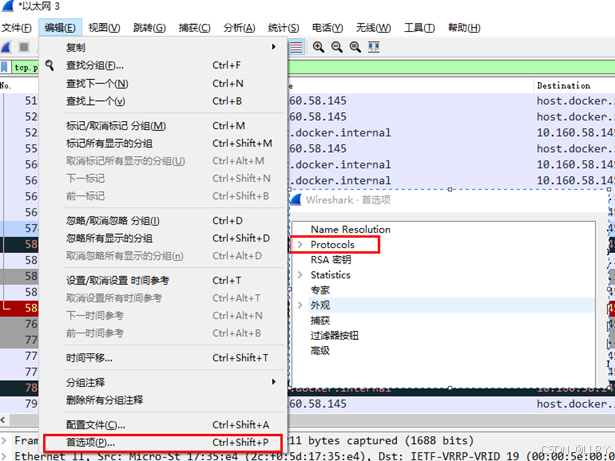The image size is (615, 461).
Task: Click the horizontal scrollbar left arrow
Action: [x=4, y=420]
